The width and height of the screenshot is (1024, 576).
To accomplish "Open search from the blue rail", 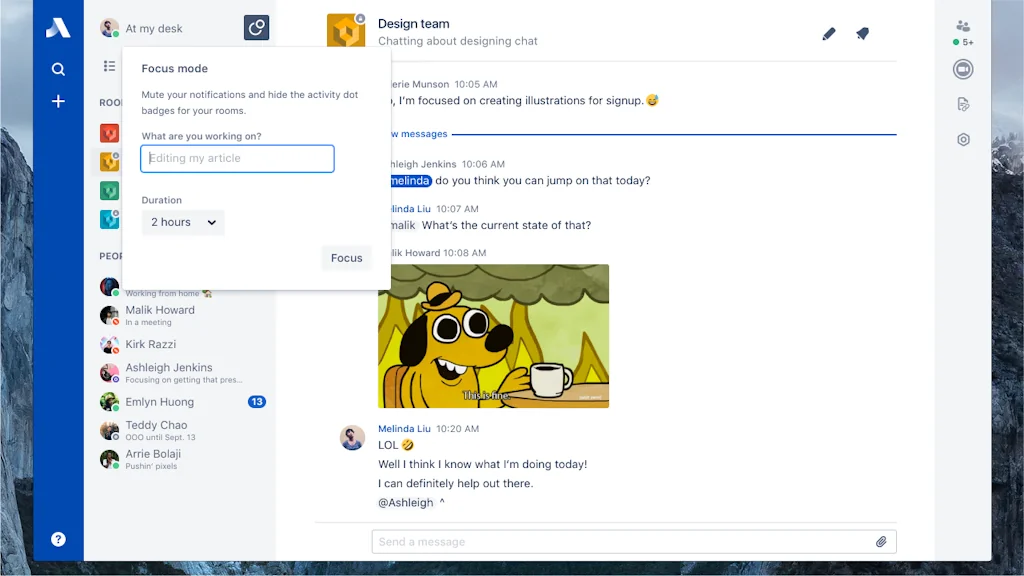I will pyautogui.click(x=58, y=69).
